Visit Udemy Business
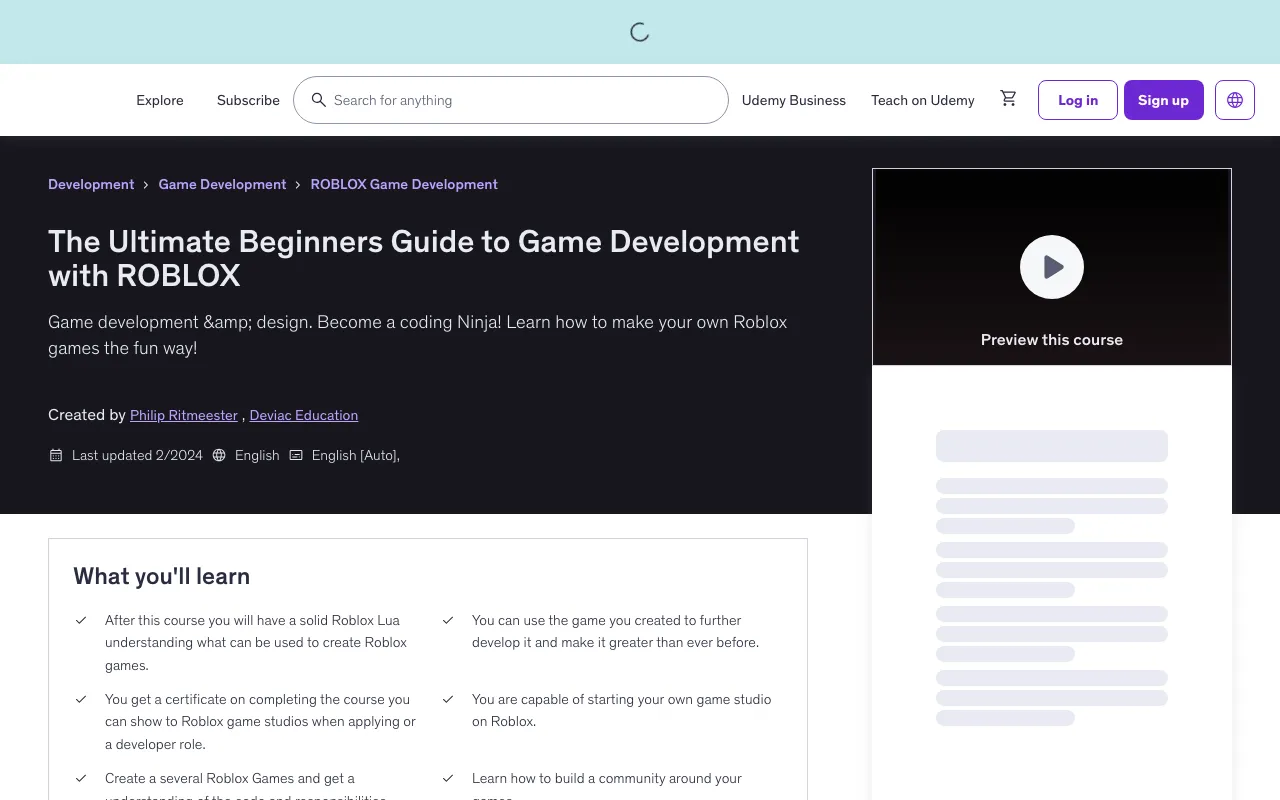Viewport: 1280px width, 800px height. (x=793, y=100)
